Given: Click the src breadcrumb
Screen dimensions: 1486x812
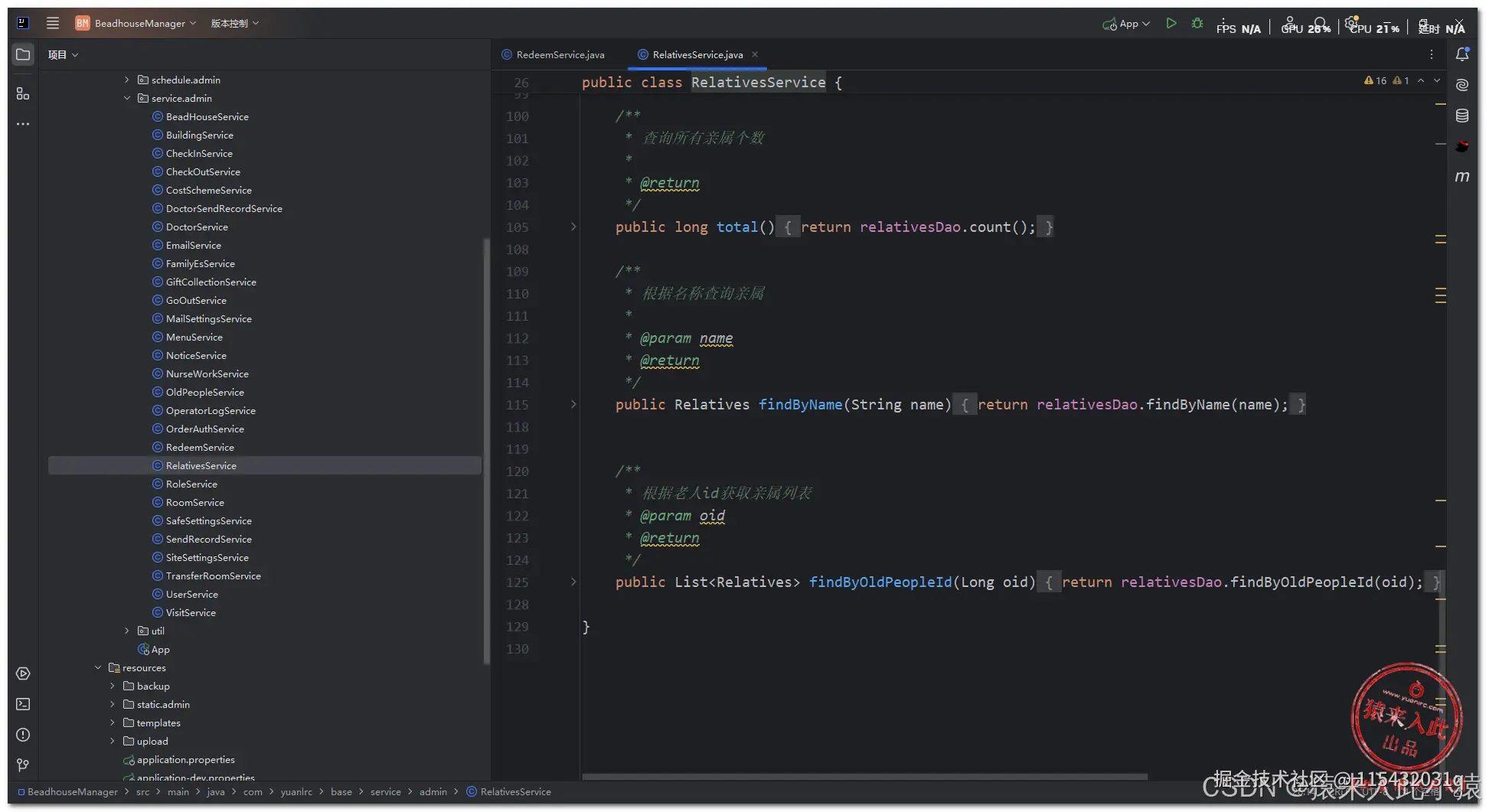Looking at the screenshot, I should (143, 792).
